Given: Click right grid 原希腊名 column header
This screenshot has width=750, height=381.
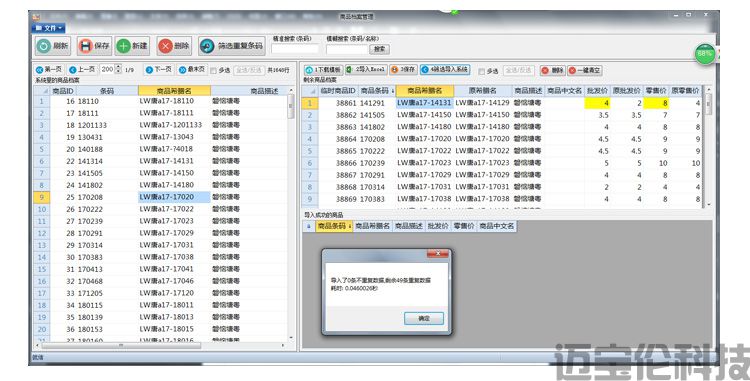Looking at the screenshot, I should [483, 90].
